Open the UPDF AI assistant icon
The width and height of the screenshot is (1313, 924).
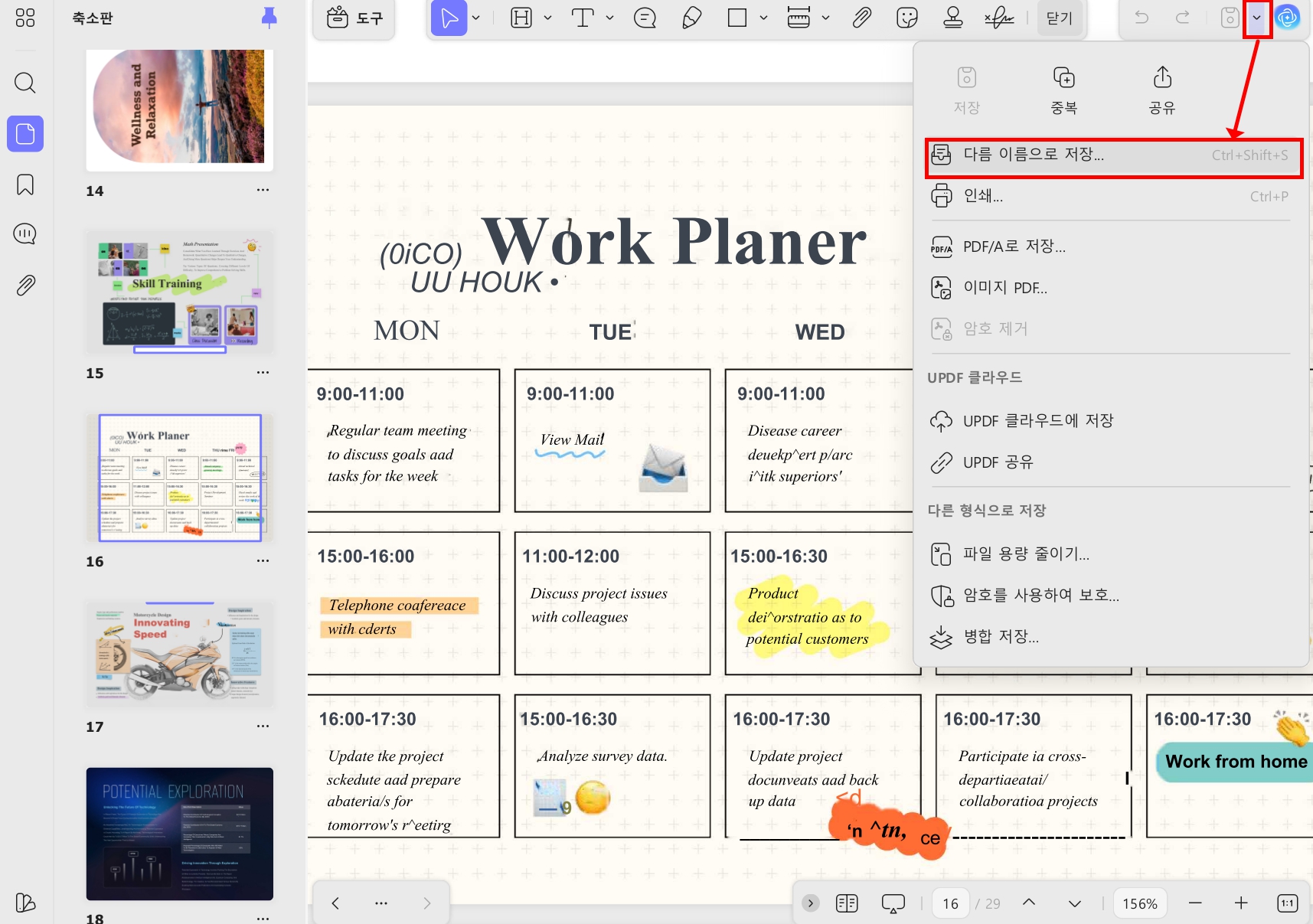pyautogui.click(x=1288, y=18)
